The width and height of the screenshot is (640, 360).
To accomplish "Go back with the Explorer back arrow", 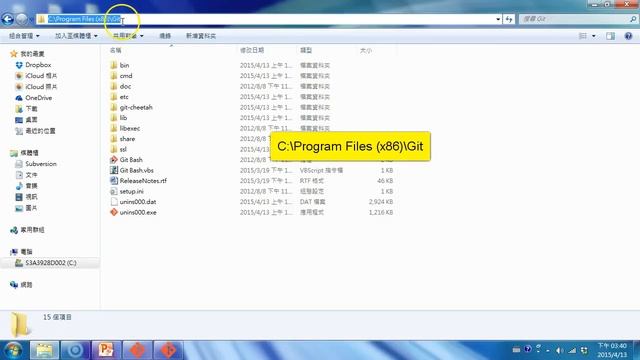I will (x=8, y=19).
